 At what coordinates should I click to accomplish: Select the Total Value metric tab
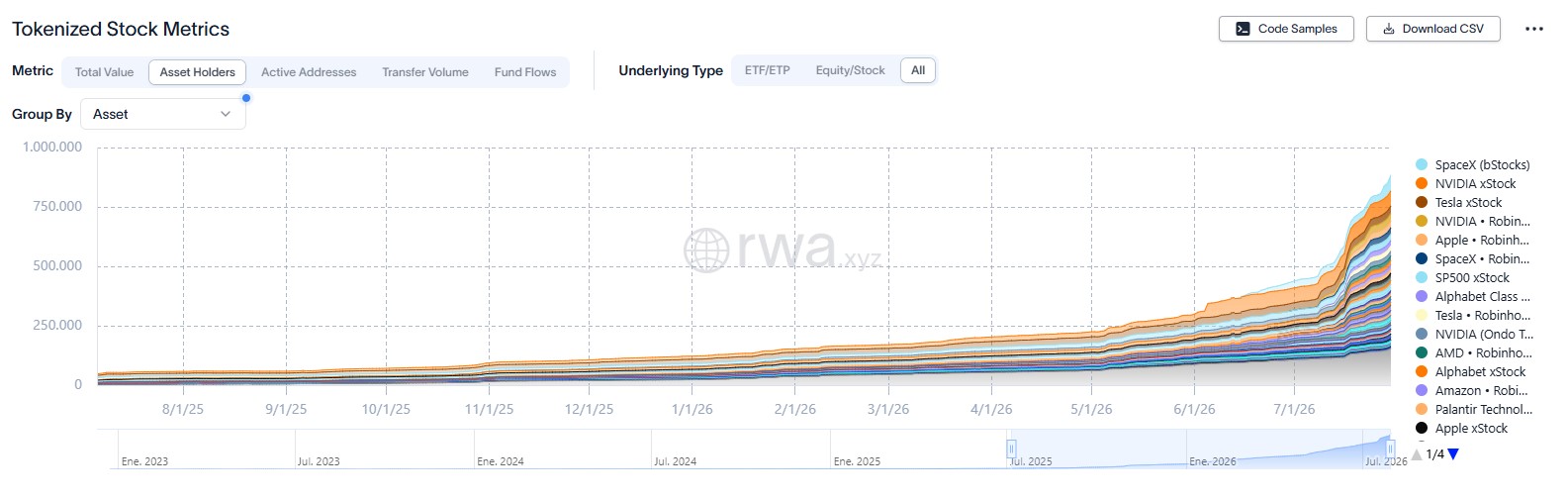[x=104, y=72]
